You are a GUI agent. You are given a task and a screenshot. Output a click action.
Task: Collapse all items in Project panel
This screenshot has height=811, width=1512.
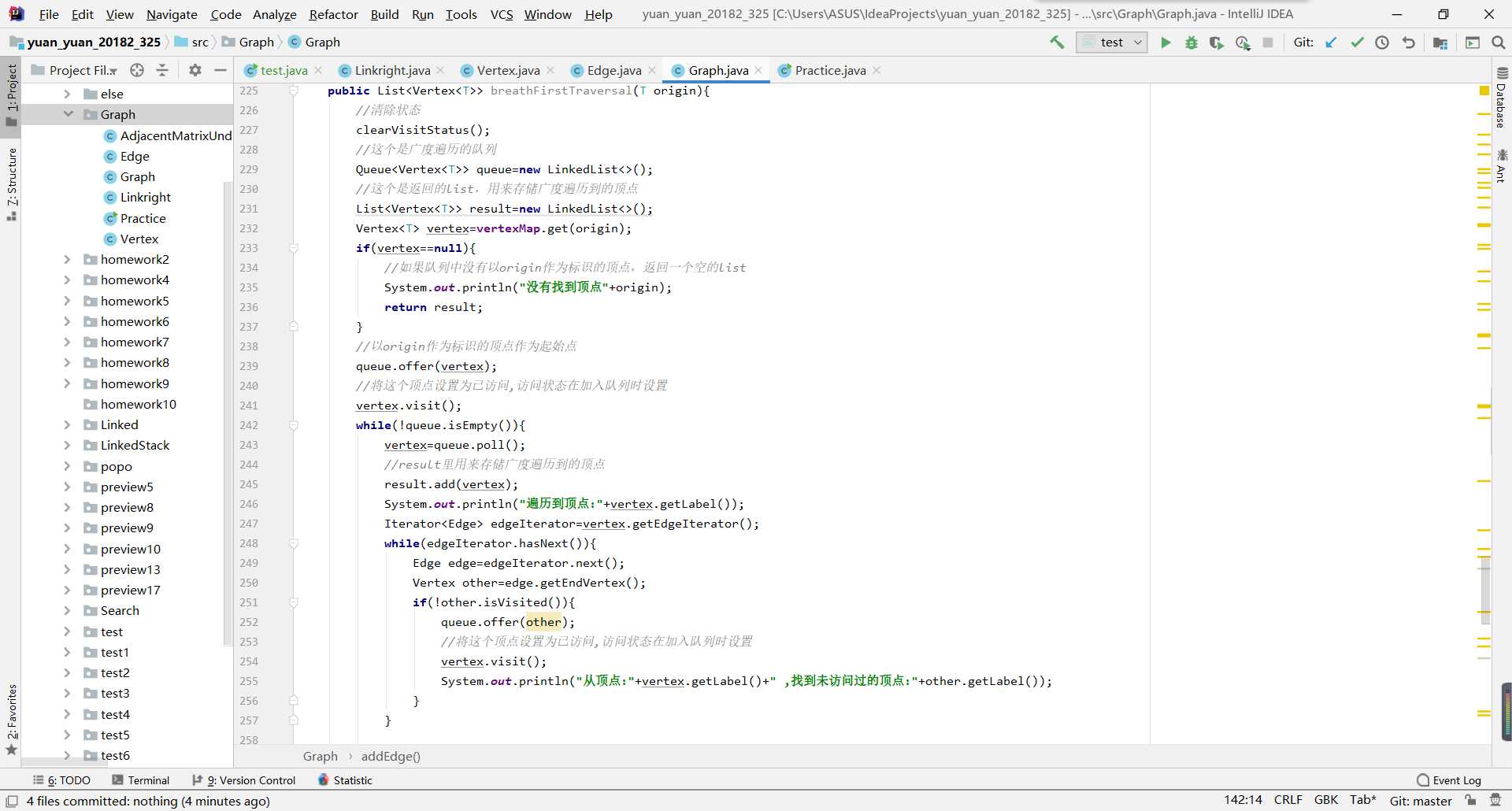point(162,70)
